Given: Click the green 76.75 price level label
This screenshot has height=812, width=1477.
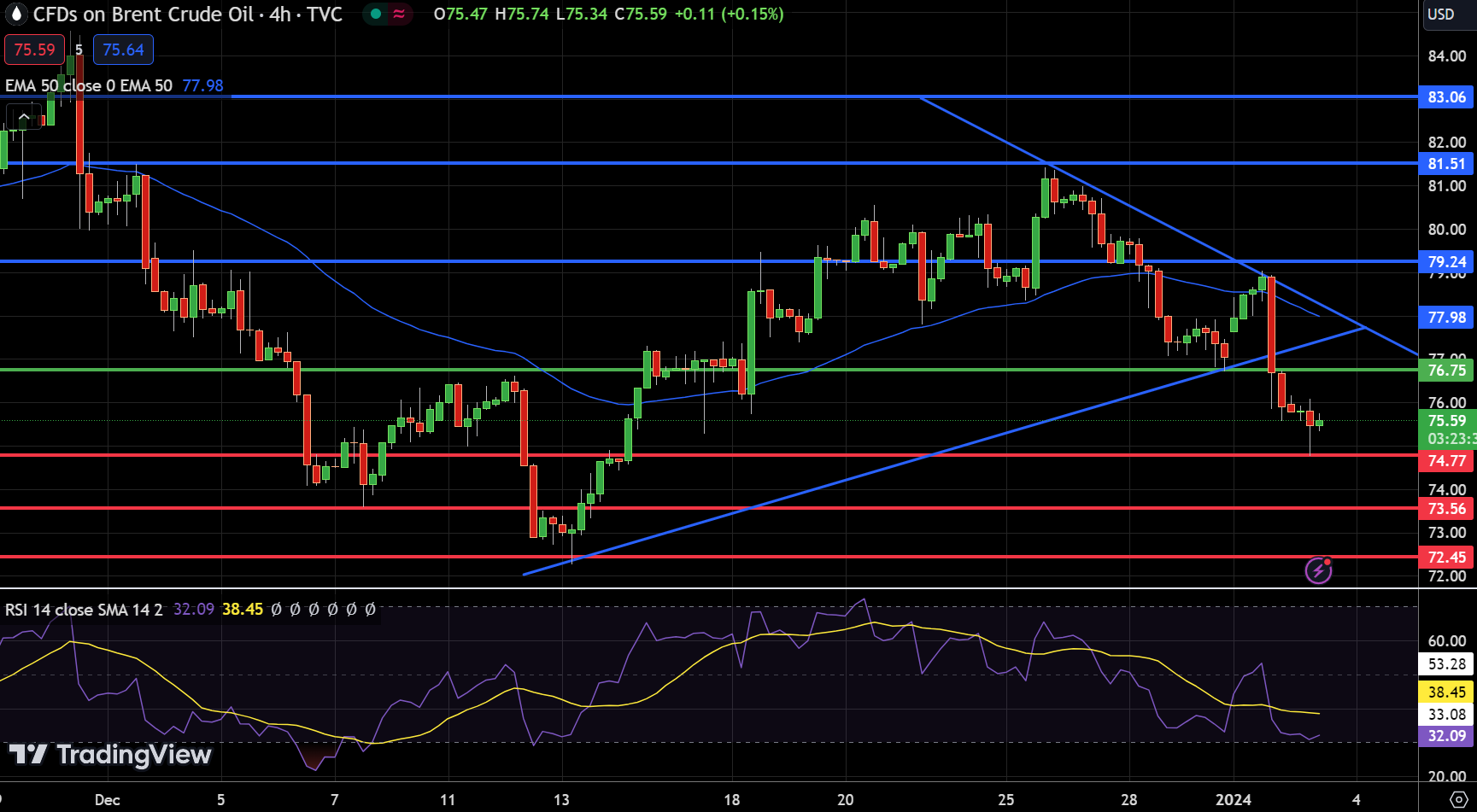Looking at the screenshot, I should [x=1446, y=371].
